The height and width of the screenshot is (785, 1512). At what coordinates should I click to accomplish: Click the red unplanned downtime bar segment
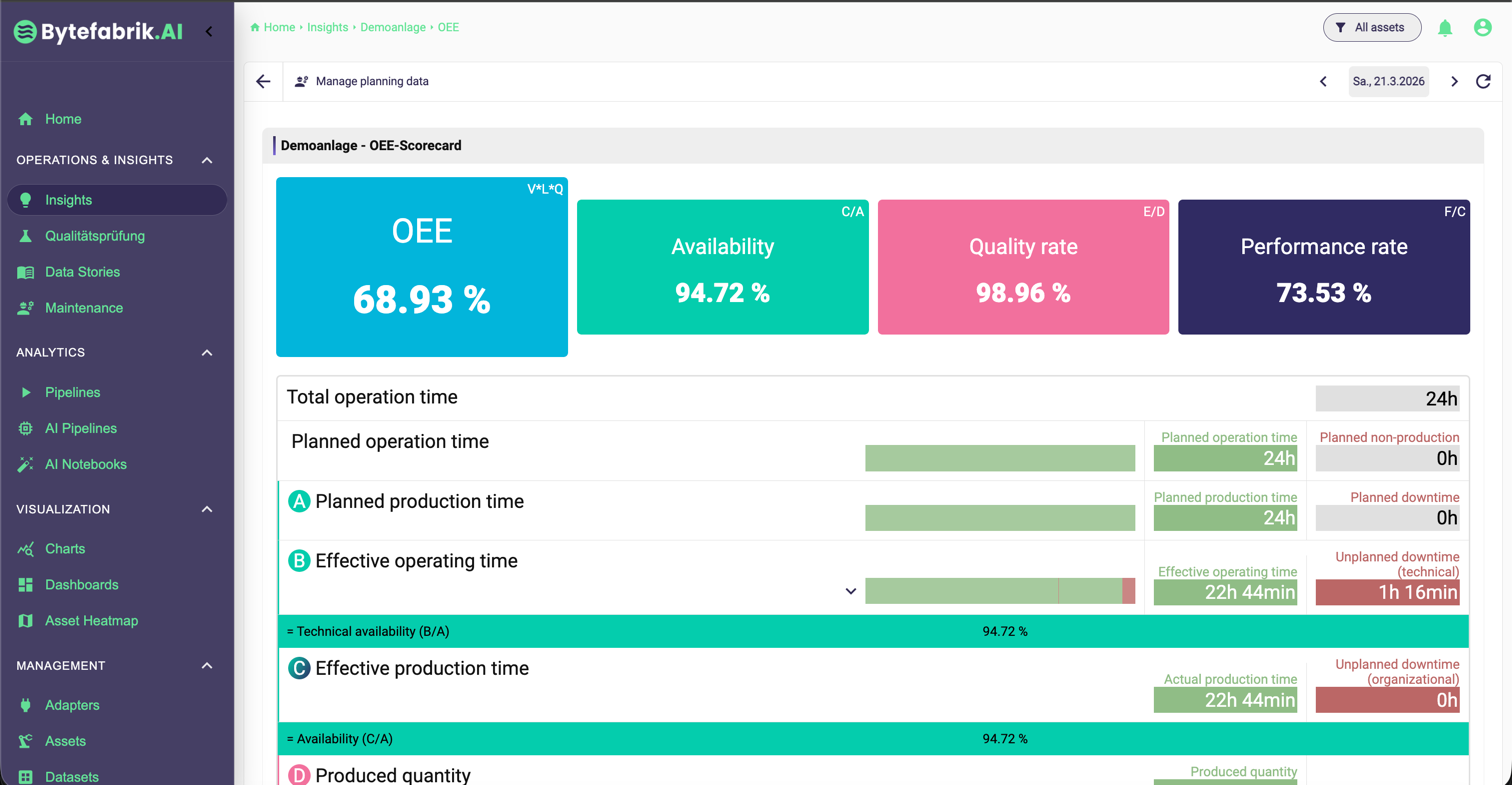(1128, 591)
